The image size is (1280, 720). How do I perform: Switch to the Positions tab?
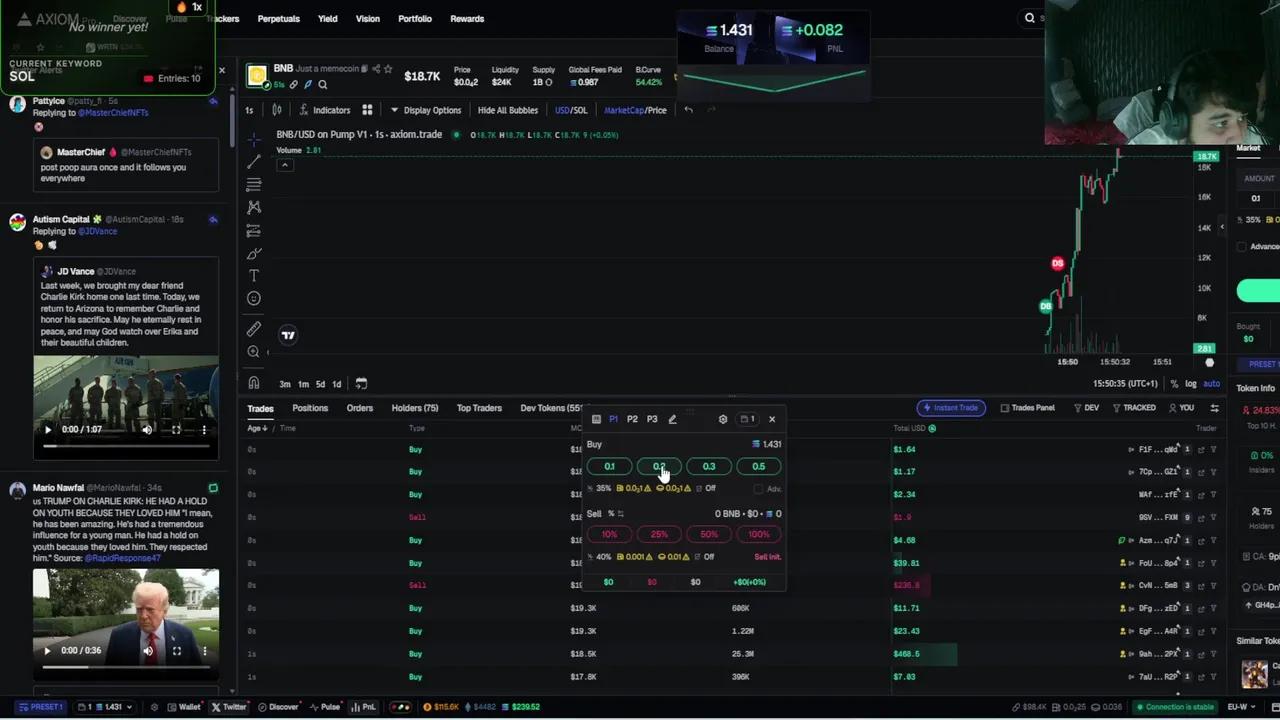click(310, 408)
